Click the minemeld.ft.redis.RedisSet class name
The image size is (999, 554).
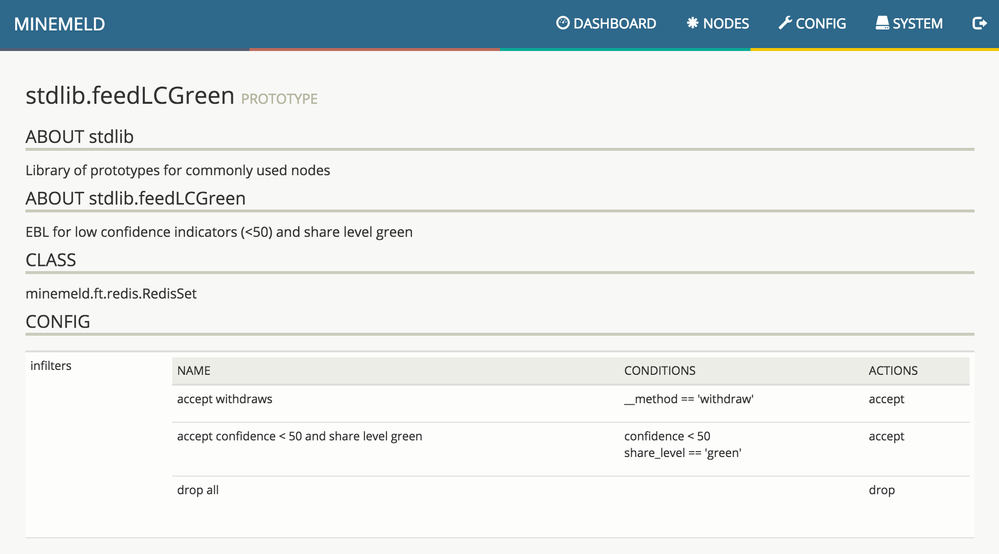pyautogui.click(x=111, y=294)
